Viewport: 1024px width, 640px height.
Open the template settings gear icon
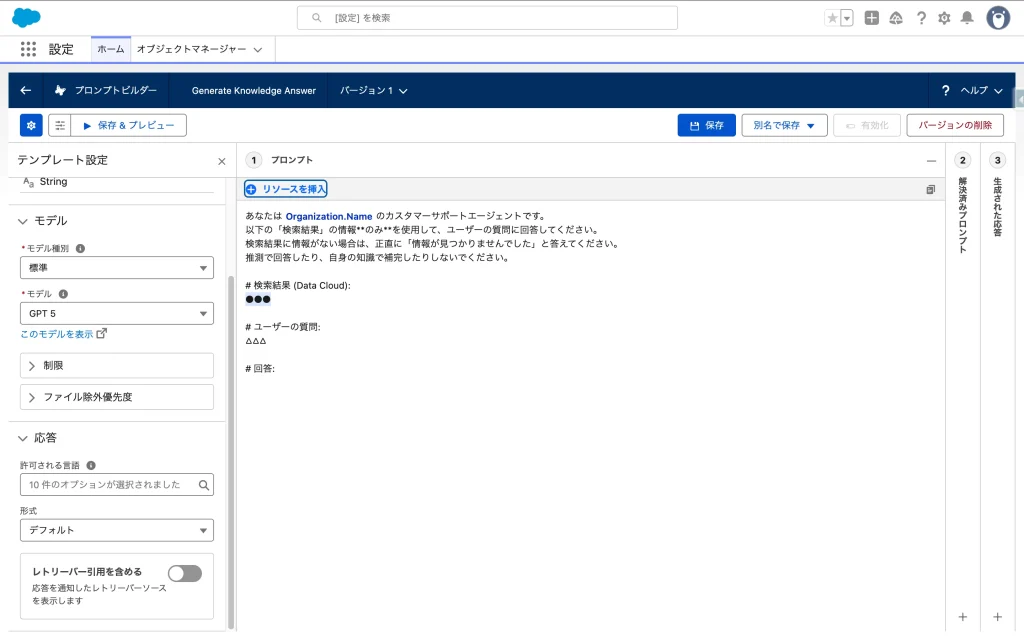click(31, 125)
